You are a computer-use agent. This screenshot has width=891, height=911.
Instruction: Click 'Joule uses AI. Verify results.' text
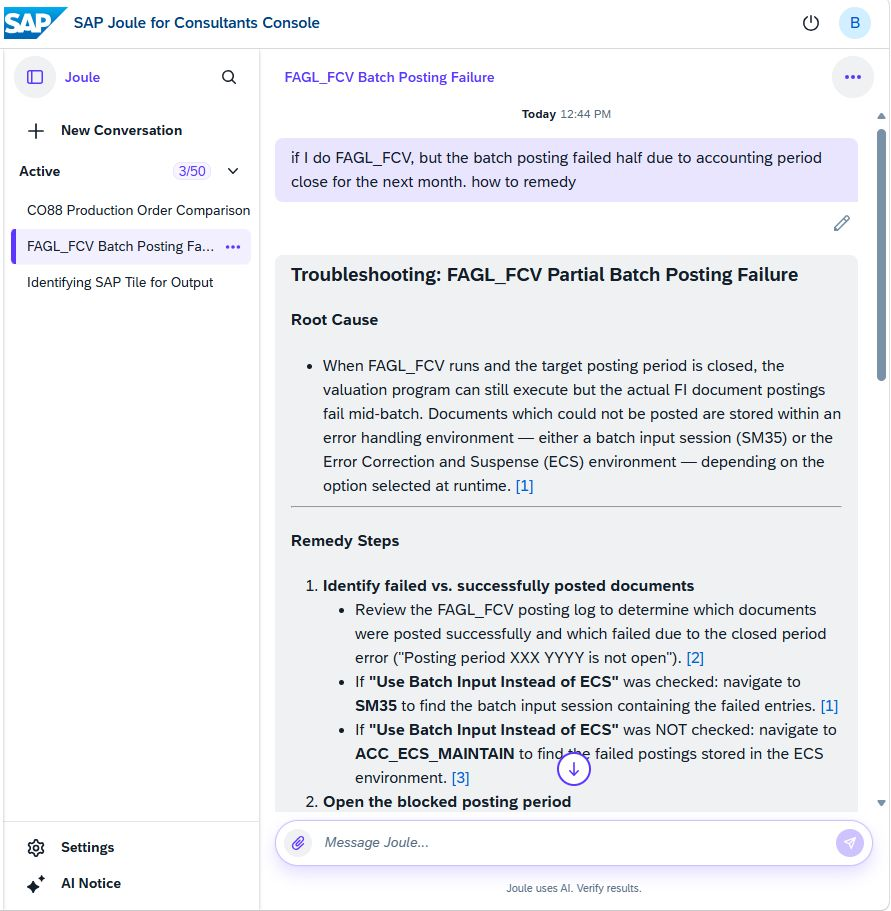(573, 888)
